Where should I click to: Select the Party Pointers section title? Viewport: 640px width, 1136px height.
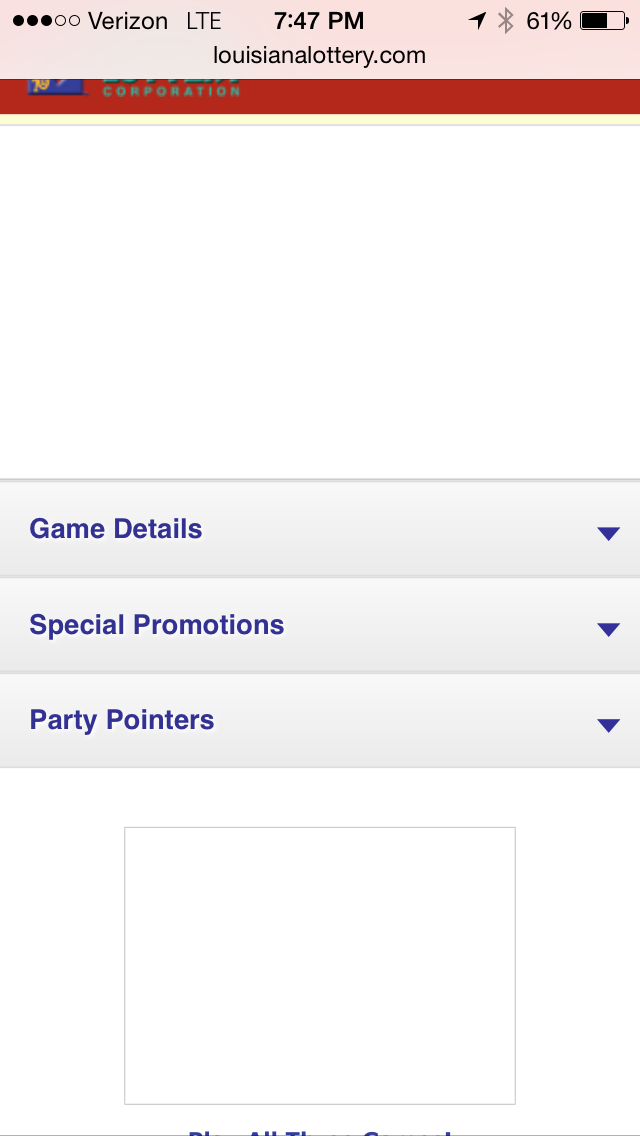pyautogui.click(x=122, y=720)
